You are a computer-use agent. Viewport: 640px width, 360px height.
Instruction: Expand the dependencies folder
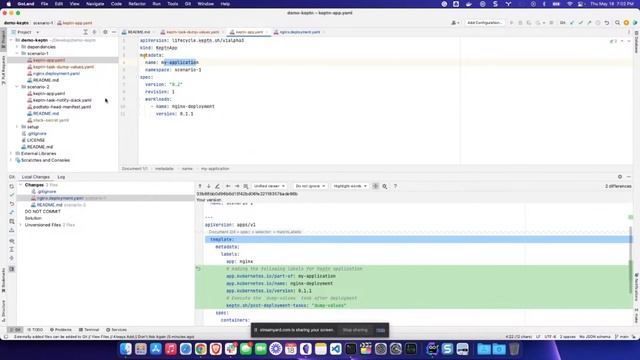17,47
